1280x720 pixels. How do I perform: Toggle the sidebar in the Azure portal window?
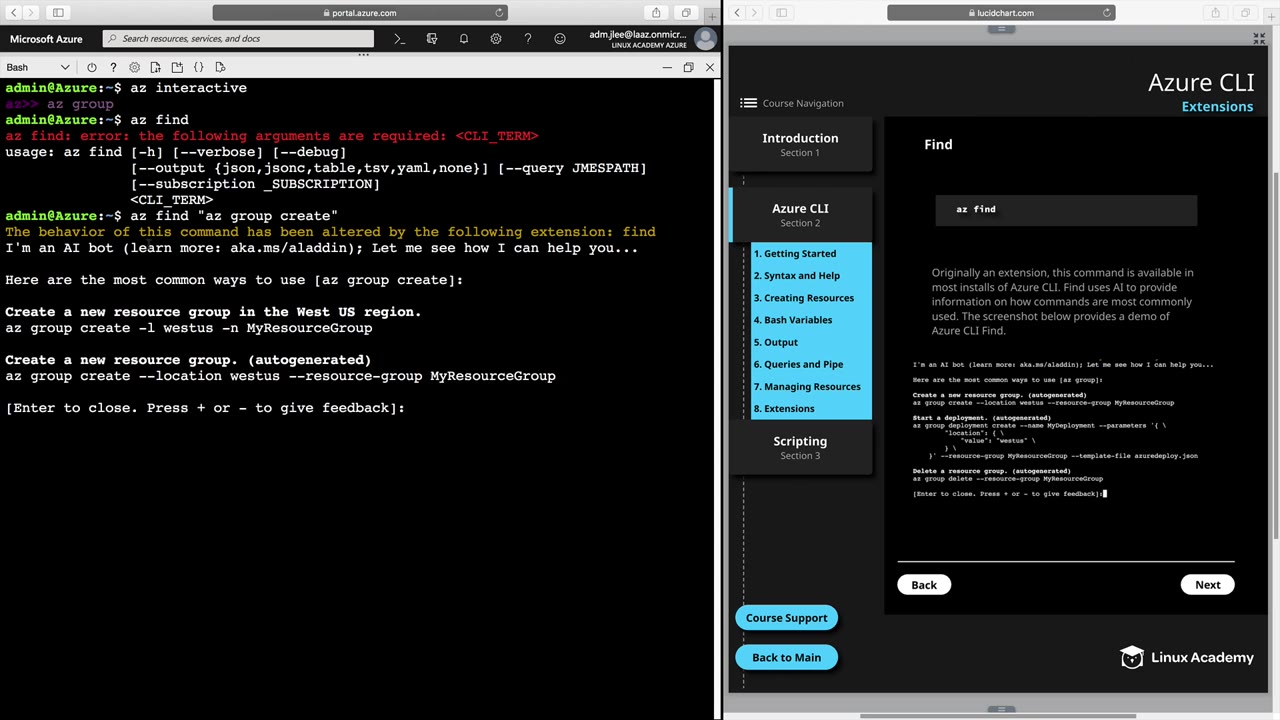[58, 13]
